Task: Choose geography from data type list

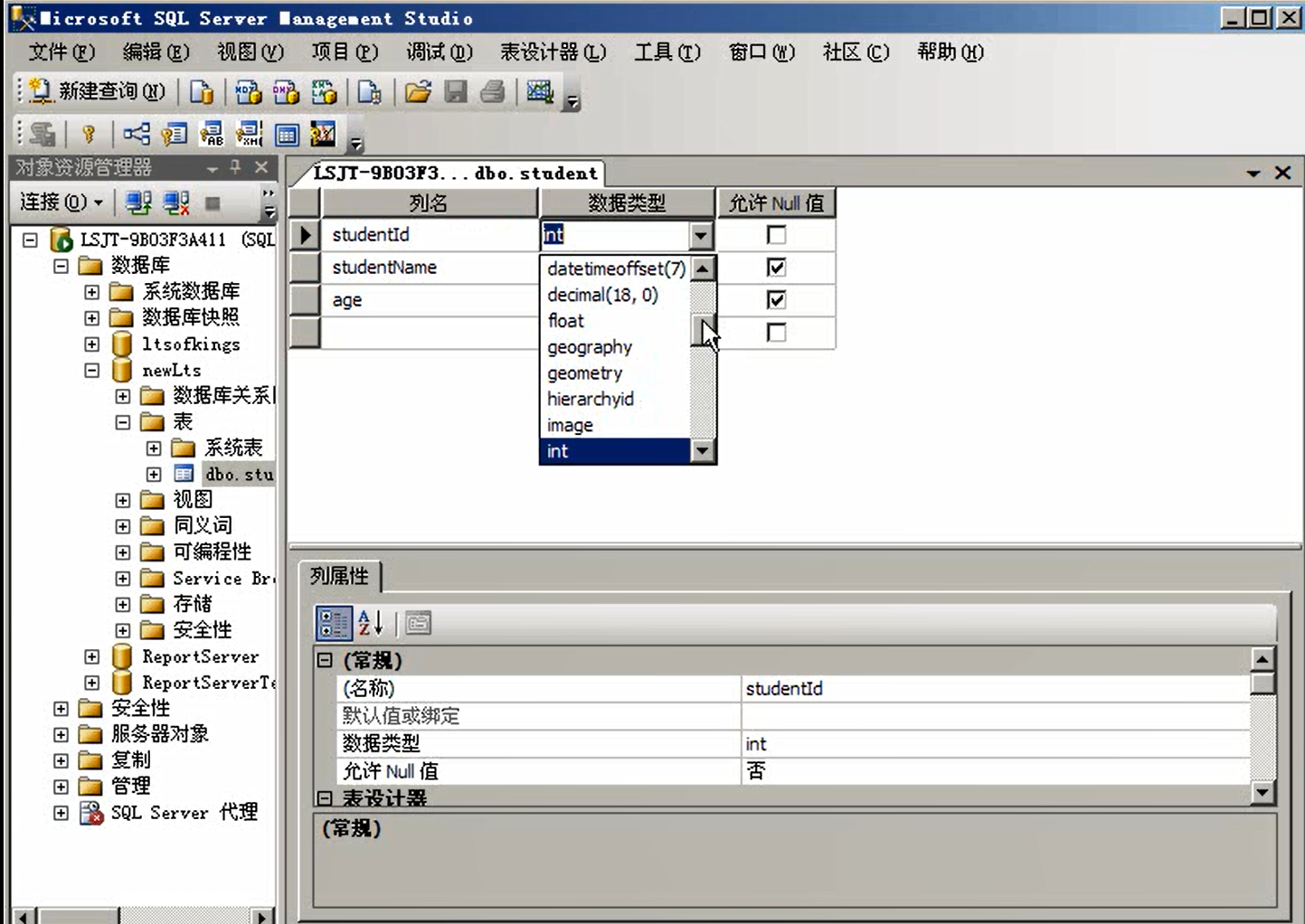Action: [615, 347]
